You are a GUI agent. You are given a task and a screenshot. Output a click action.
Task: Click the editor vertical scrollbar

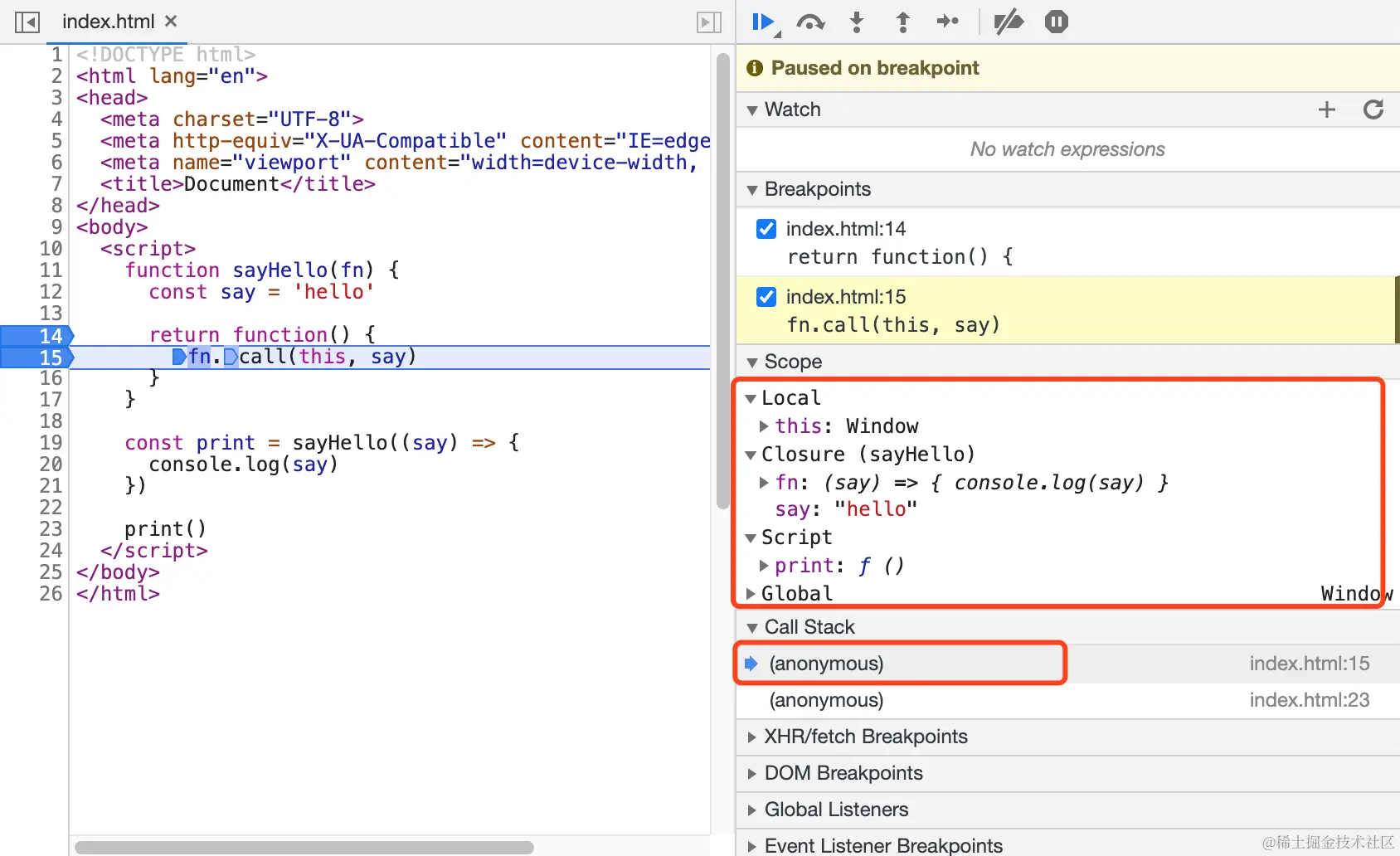722,280
